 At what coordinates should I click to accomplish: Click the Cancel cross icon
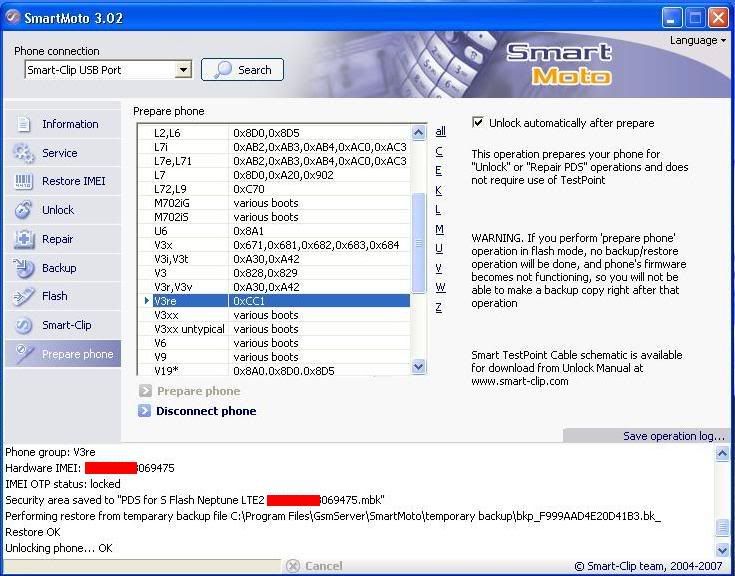point(293,566)
